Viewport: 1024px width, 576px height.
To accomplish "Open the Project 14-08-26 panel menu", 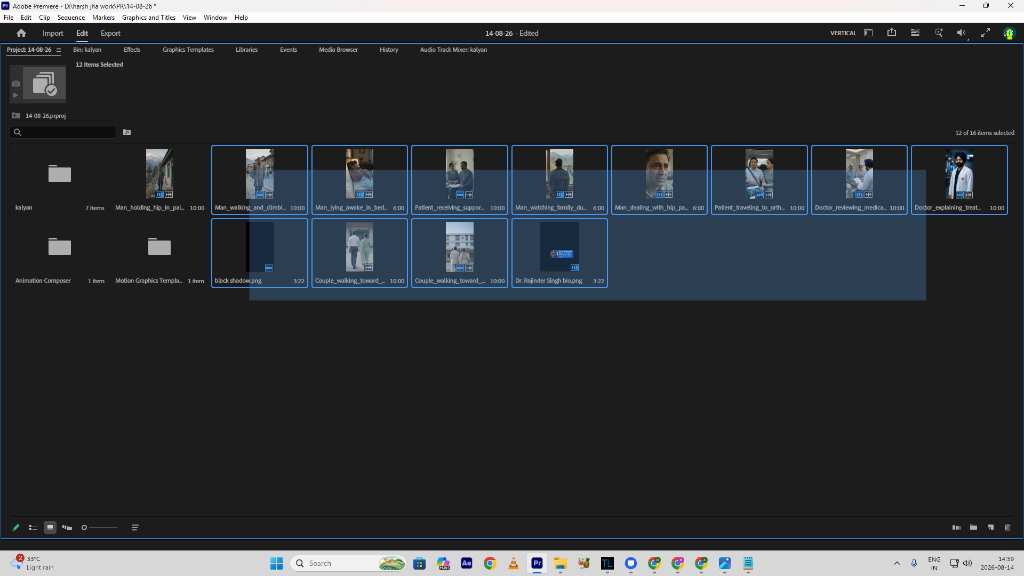I will click(59, 50).
